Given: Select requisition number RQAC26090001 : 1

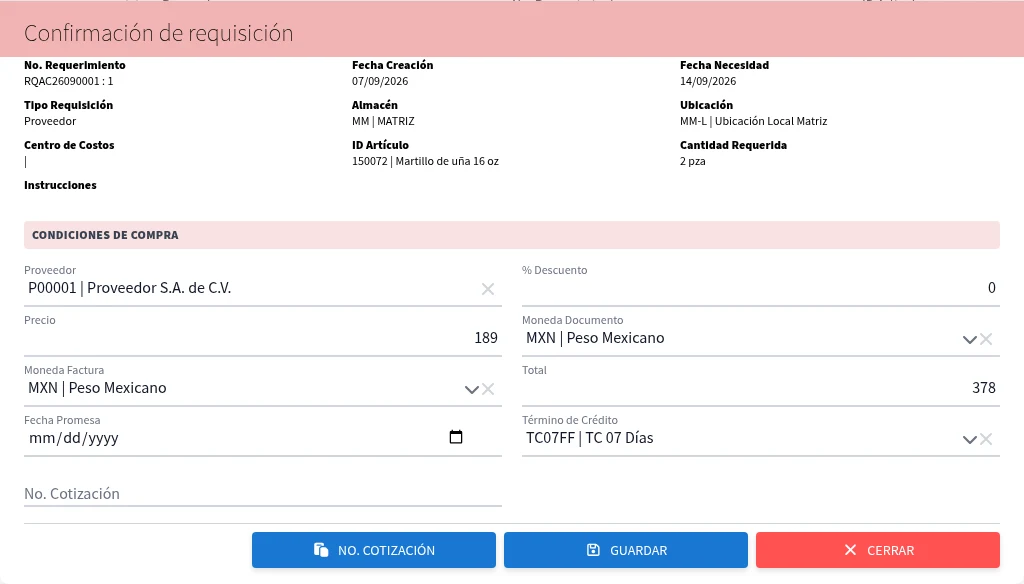Looking at the screenshot, I should [69, 81].
